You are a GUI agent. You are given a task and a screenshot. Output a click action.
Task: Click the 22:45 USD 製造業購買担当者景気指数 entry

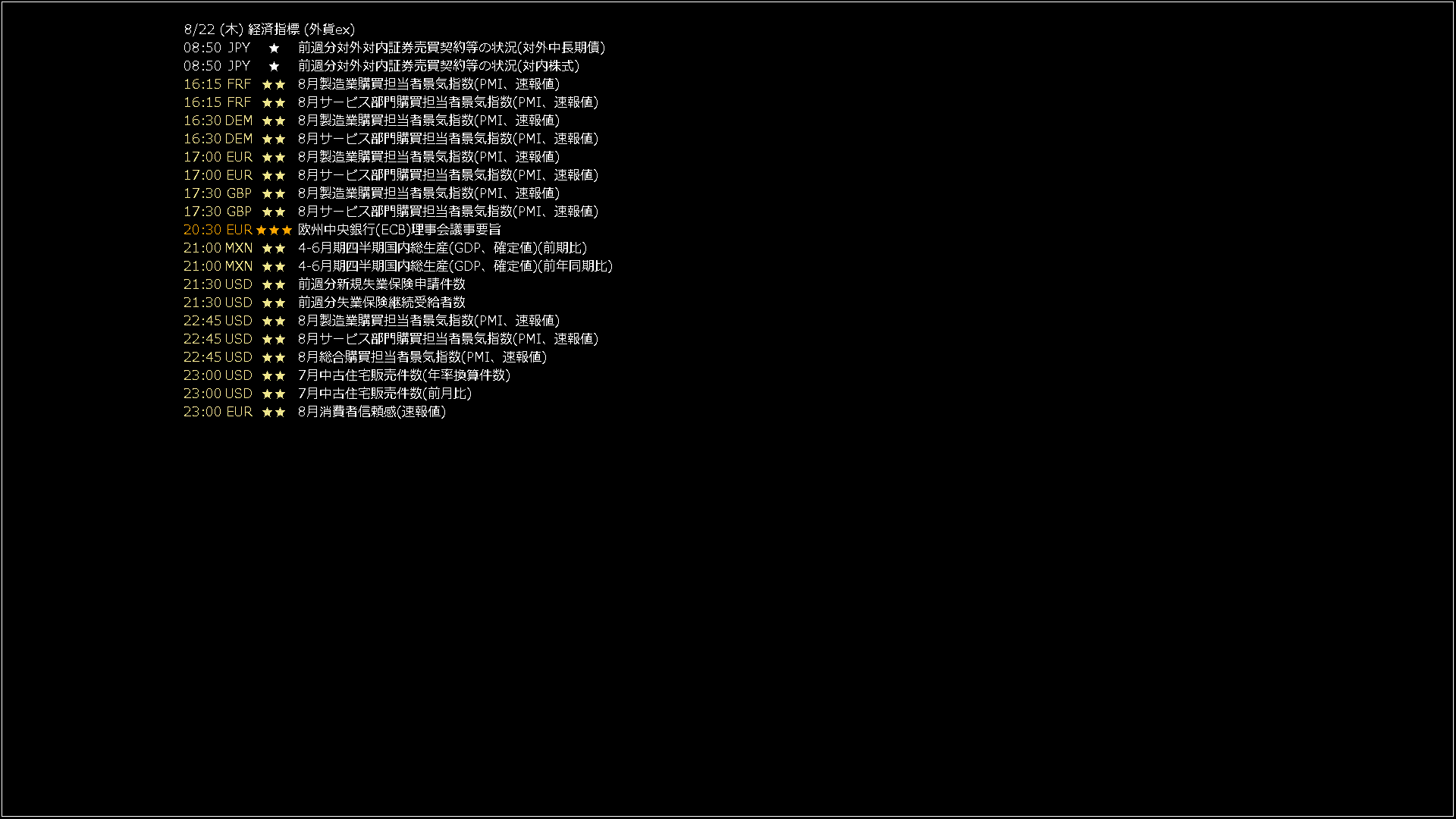coord(428,321)
